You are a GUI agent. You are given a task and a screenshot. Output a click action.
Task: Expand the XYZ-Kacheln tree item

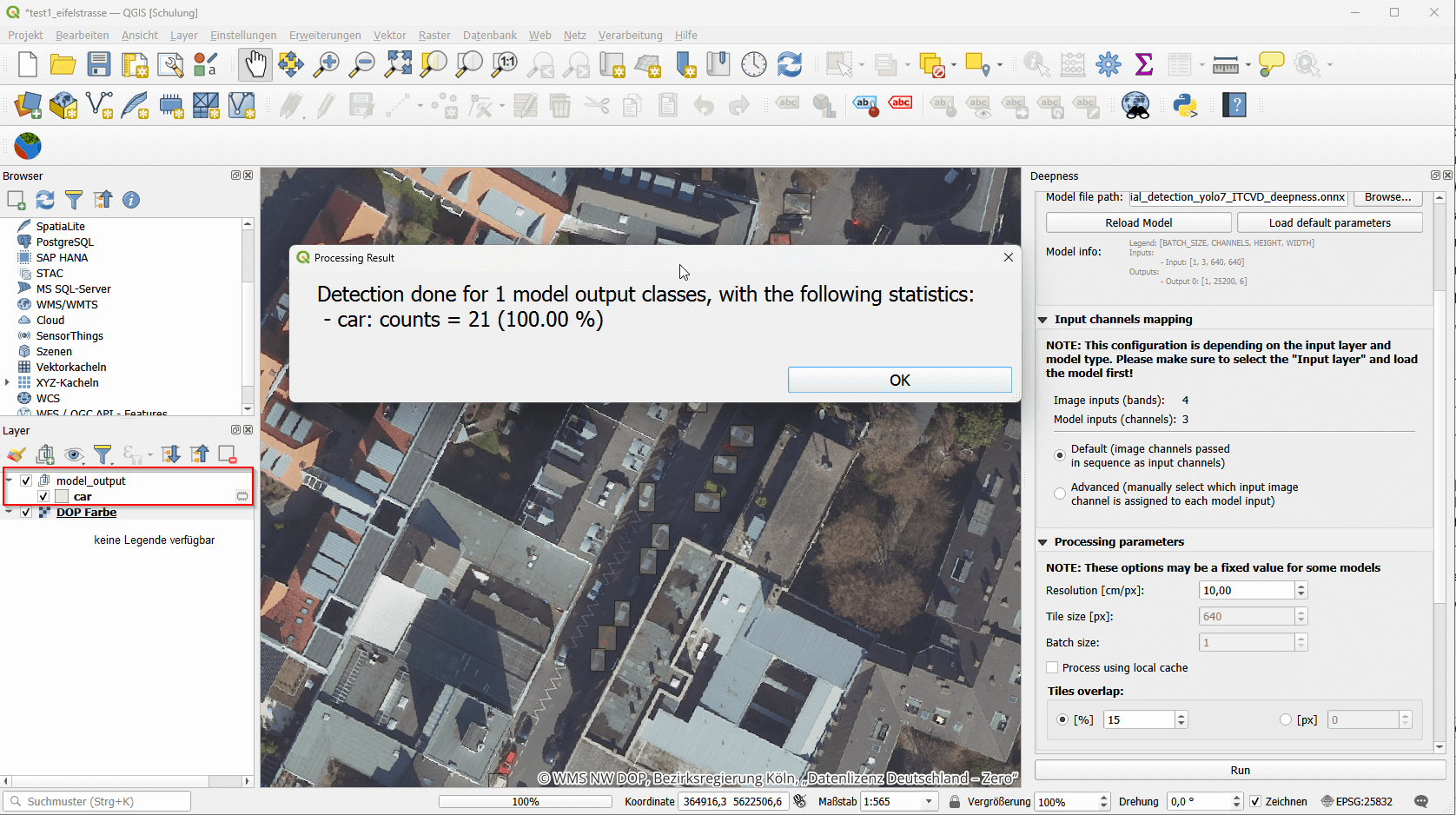point(8,382)
